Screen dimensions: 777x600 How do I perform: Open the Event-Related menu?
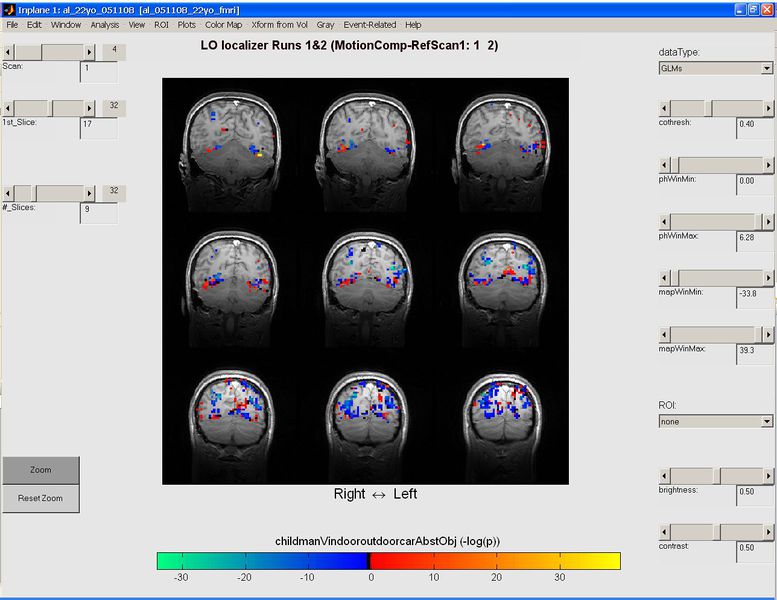click(x=369, y=24)
